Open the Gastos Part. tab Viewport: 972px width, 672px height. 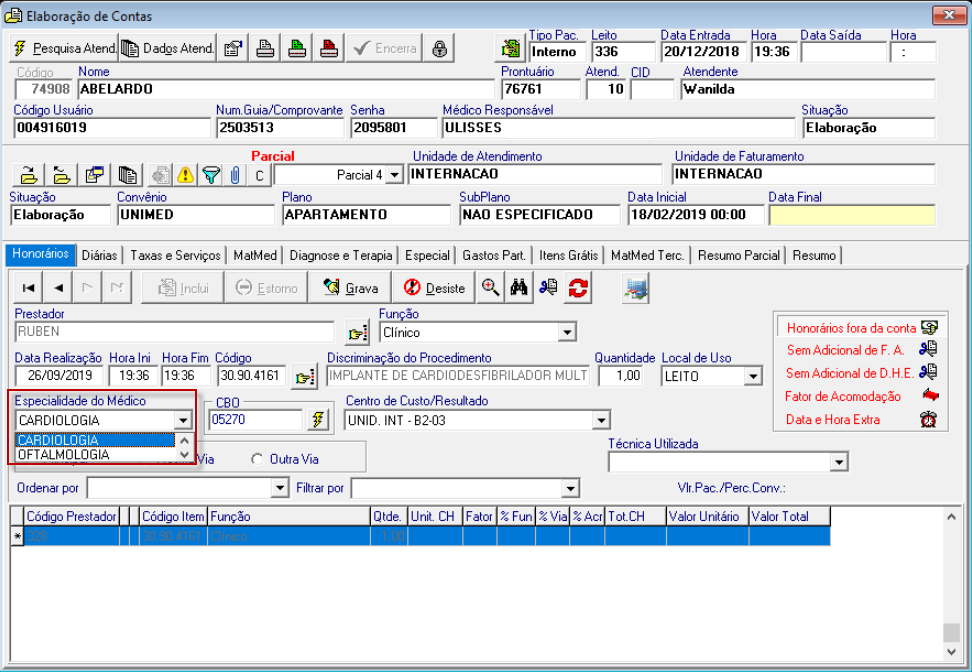[x=494, y=255]
